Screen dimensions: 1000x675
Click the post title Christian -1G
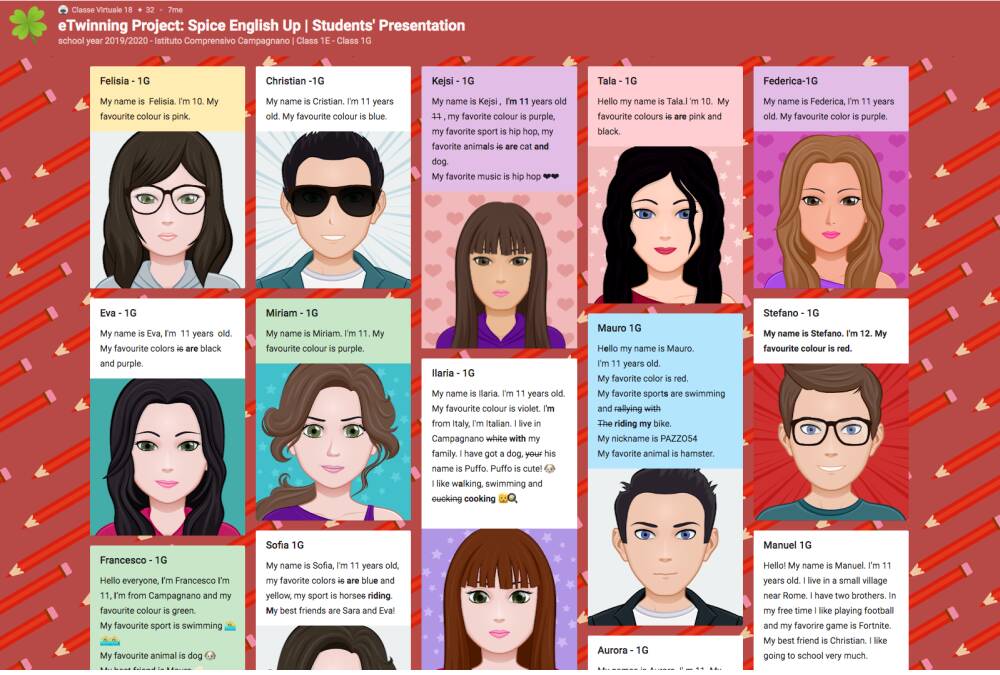[x=295, y=81]
